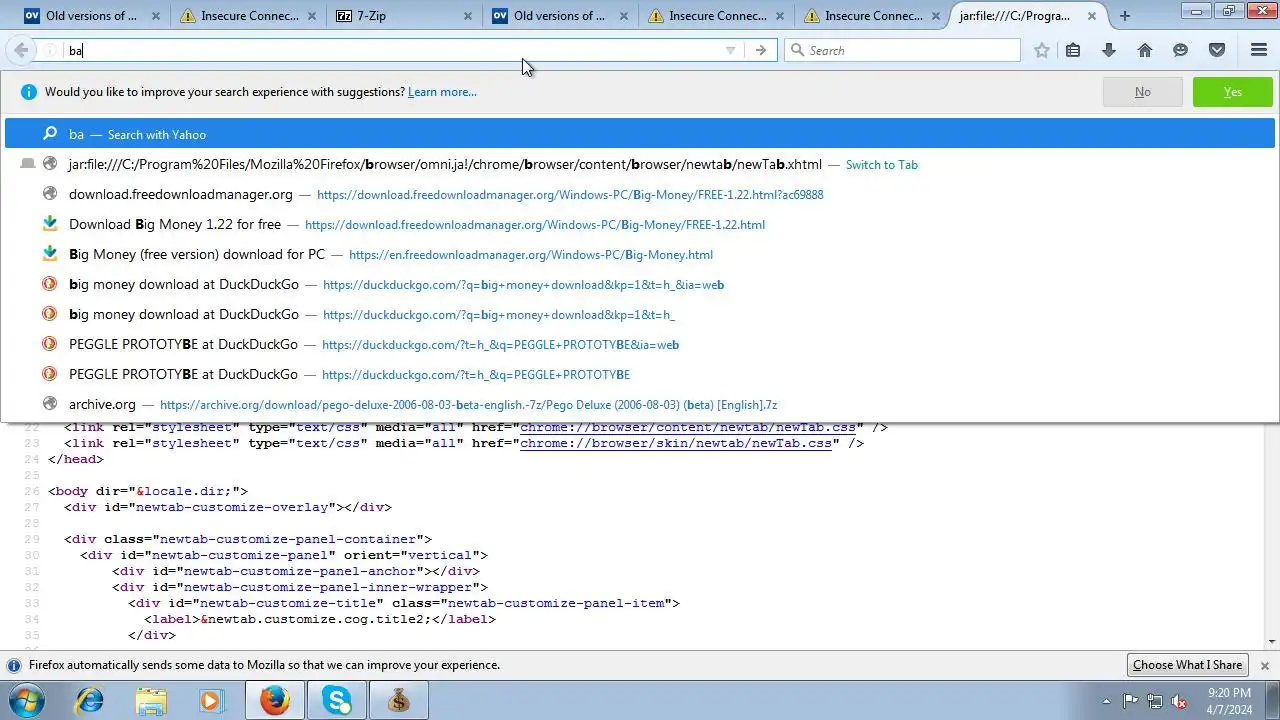Click Yes to enable search suggestions

[1233, 92]
